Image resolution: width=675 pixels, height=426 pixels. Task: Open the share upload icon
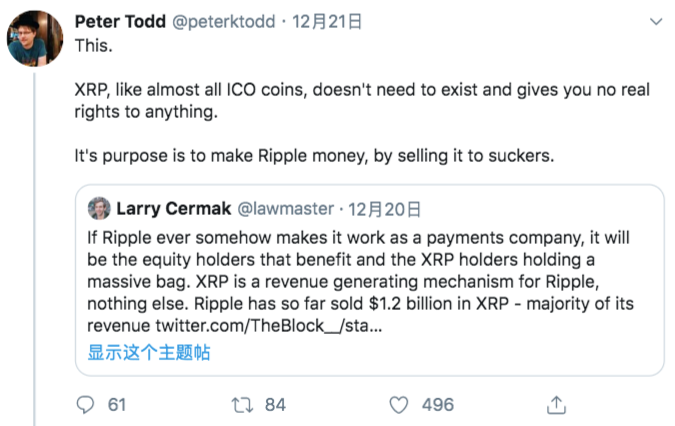point(556,404)
